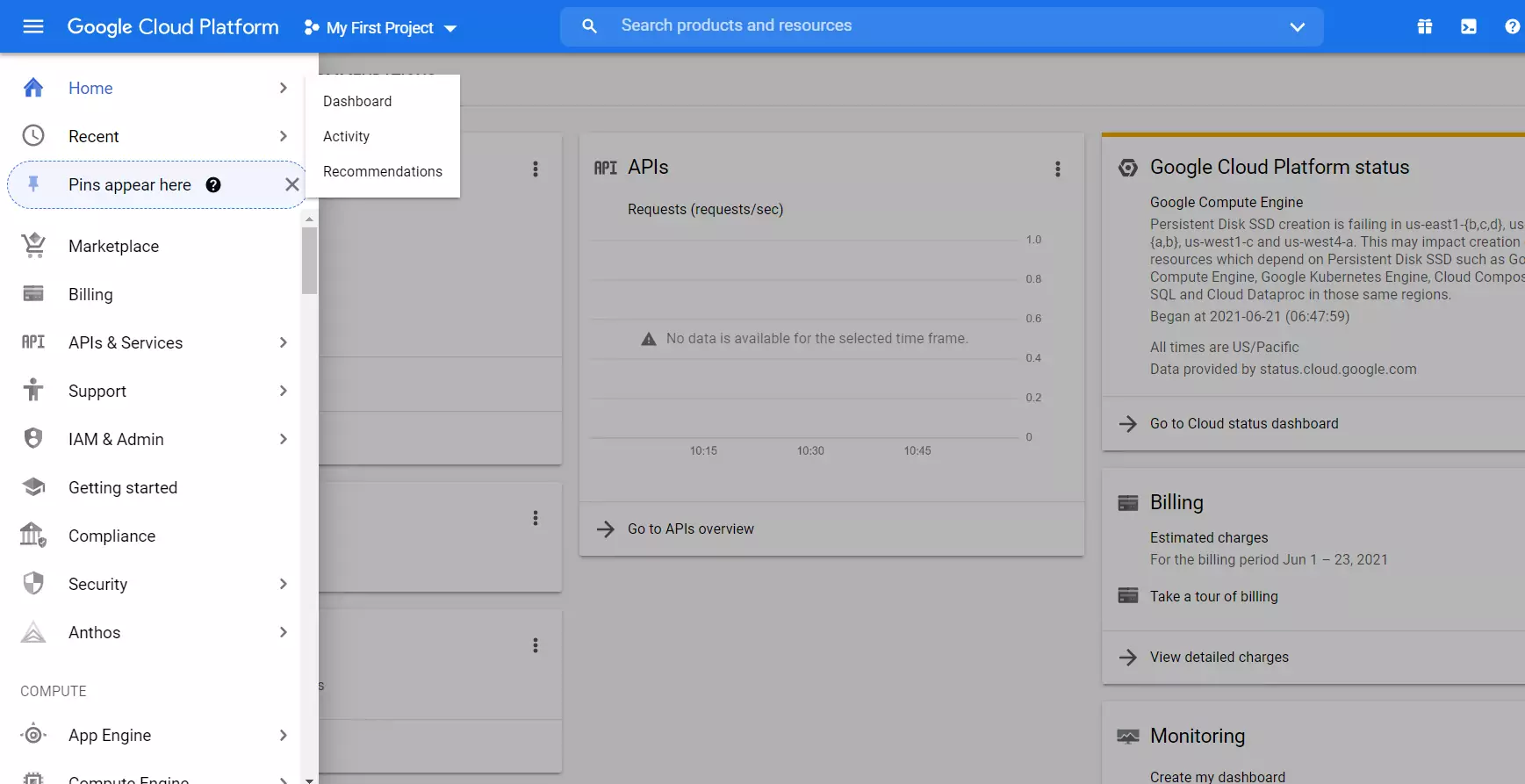Click the Billing card header icon
Viewport: 1525px width, 784px height.
tap(1128, 502)
